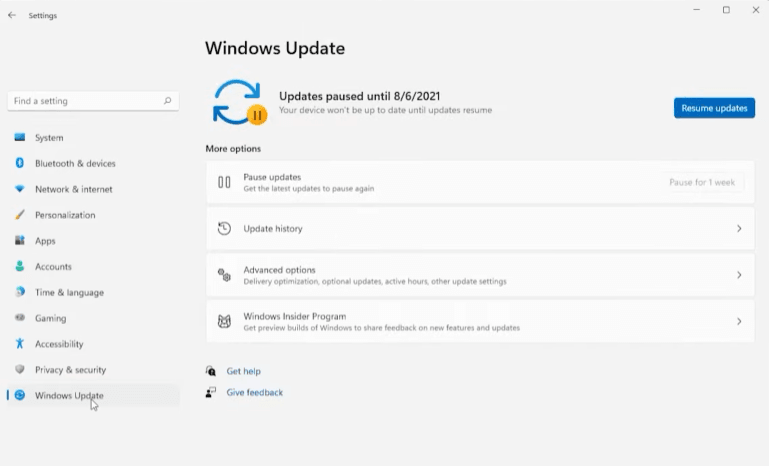The height and width of the screenshot is (466, 769).
Task: Select Time & language
Action: [x=93, y=292]
